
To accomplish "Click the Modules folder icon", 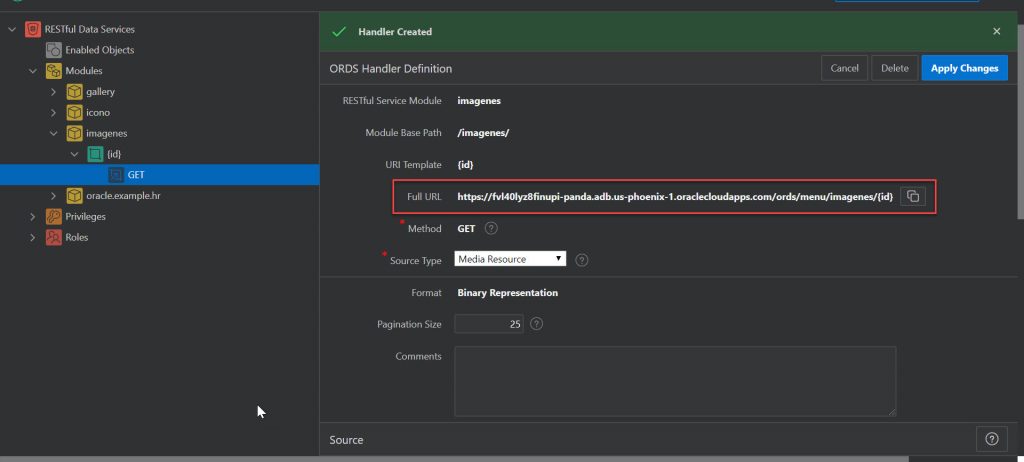I will point(54,71).
